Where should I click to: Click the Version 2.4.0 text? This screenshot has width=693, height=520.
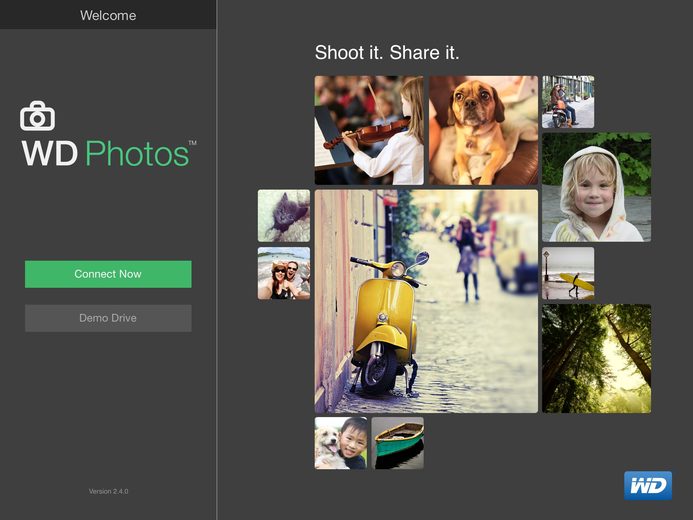[x=108, y=491]
